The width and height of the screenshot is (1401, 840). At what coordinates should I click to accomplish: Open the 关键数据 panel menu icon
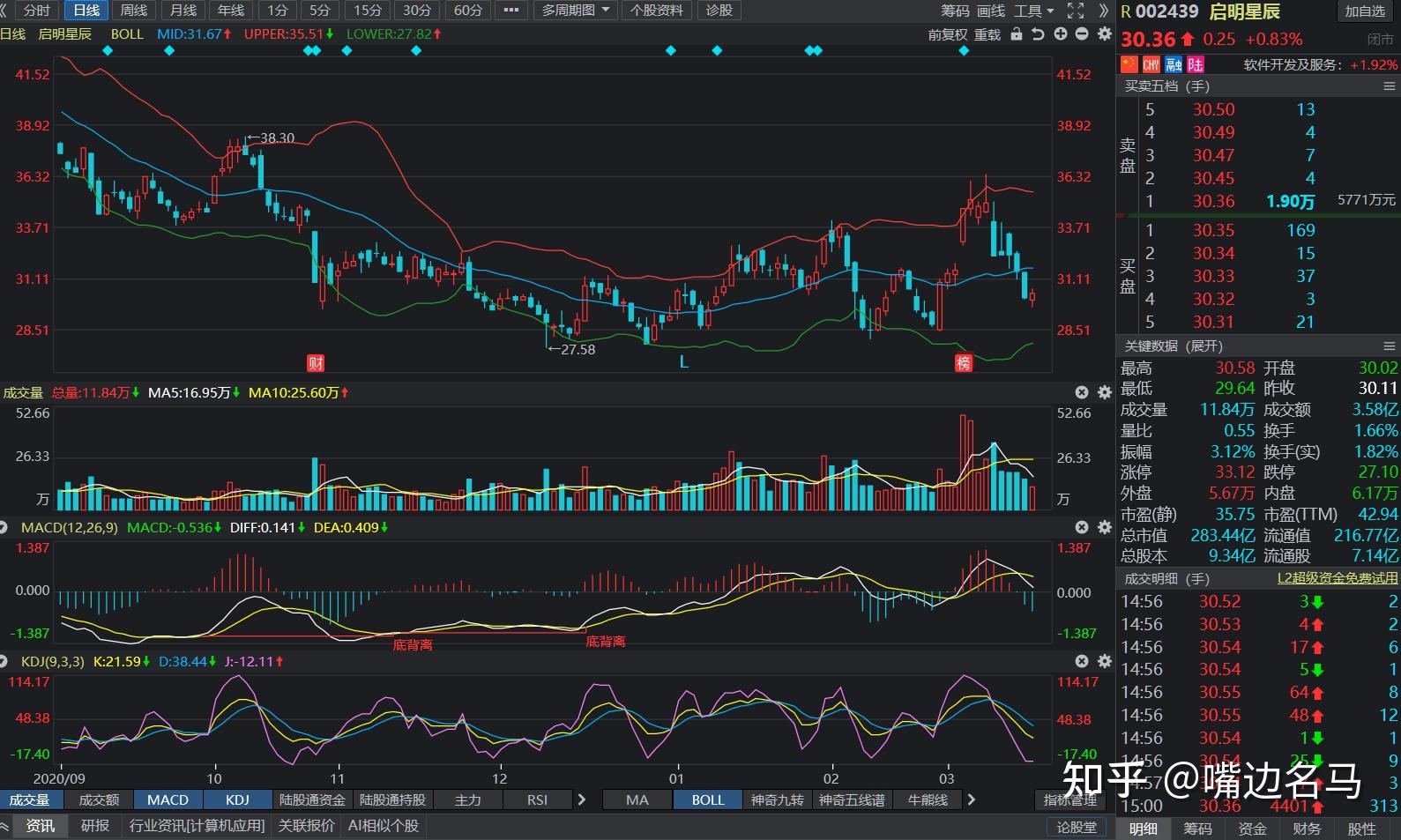[x=1389, y=346]
